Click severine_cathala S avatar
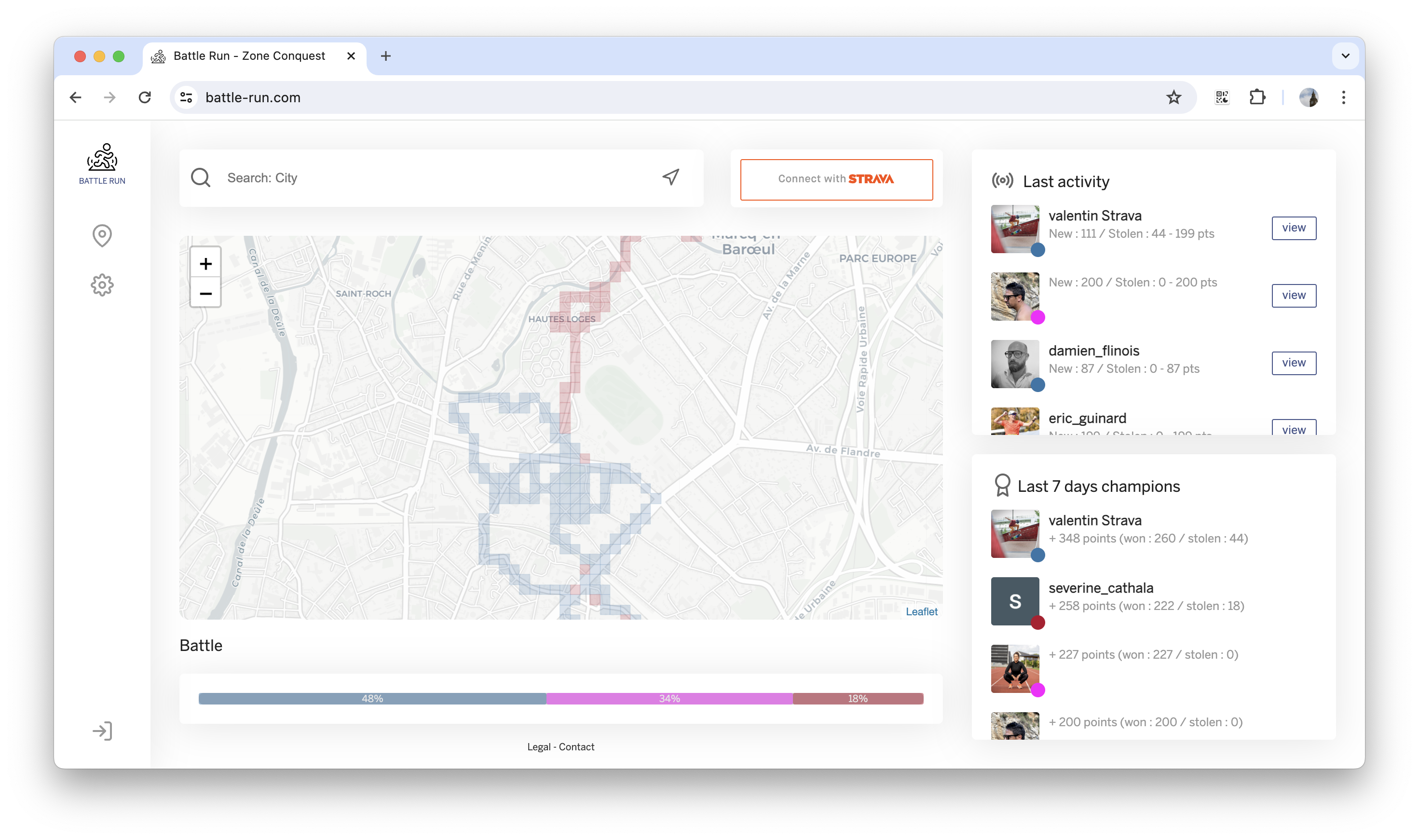Viewport: 1419px width, 840px height. 1015,600
